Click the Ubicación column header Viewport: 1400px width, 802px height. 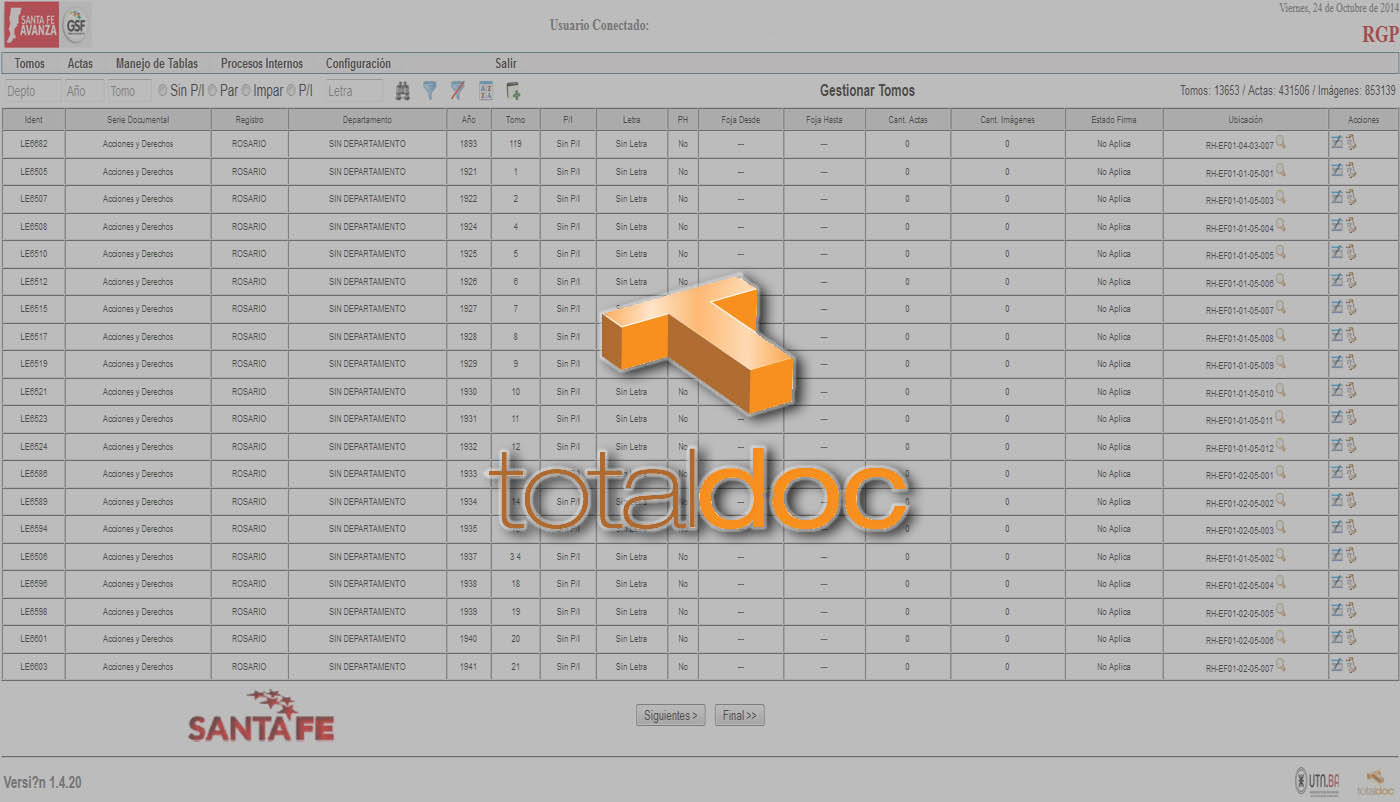(1245, 119)
